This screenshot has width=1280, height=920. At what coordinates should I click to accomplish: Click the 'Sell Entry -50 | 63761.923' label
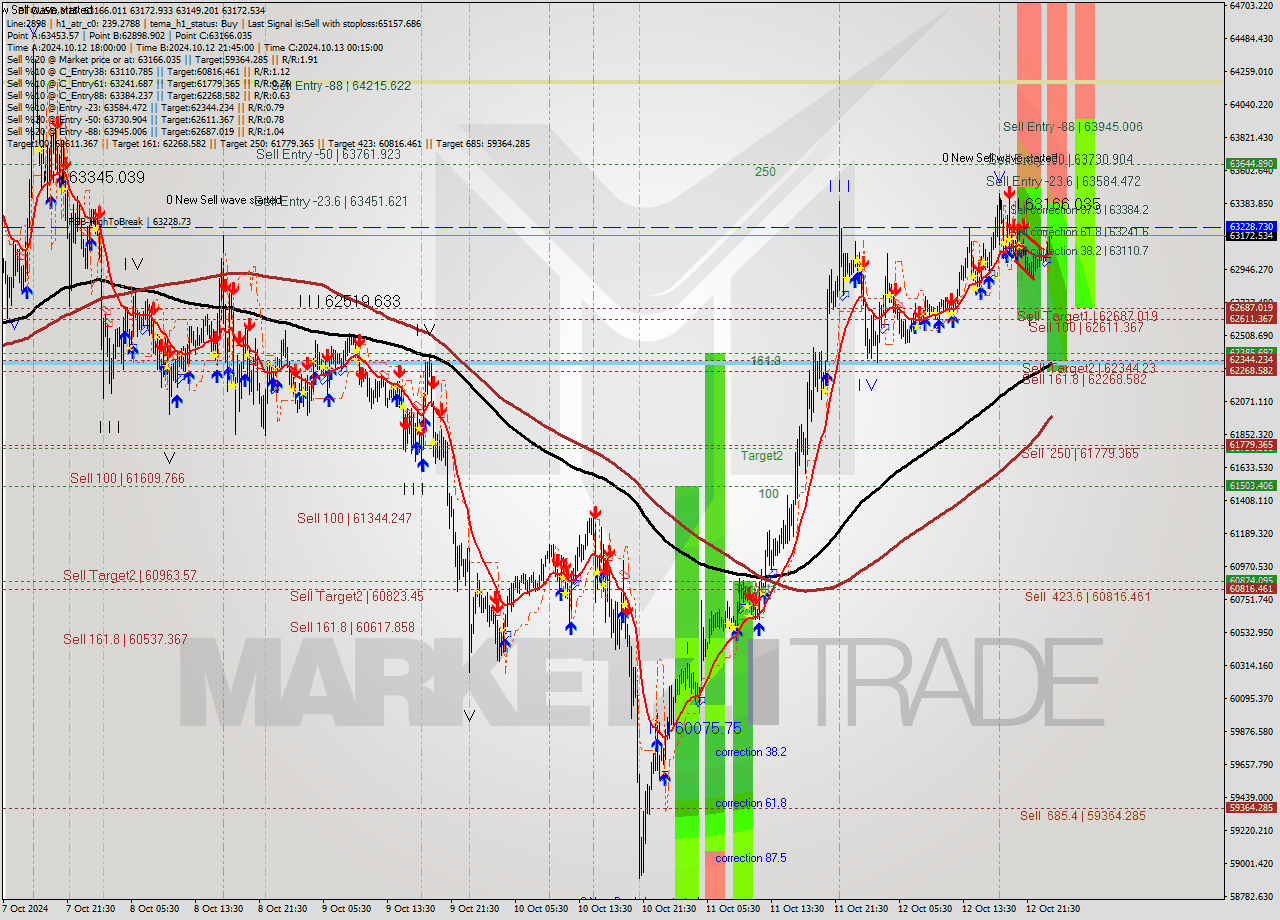click(x=328, y=154)
